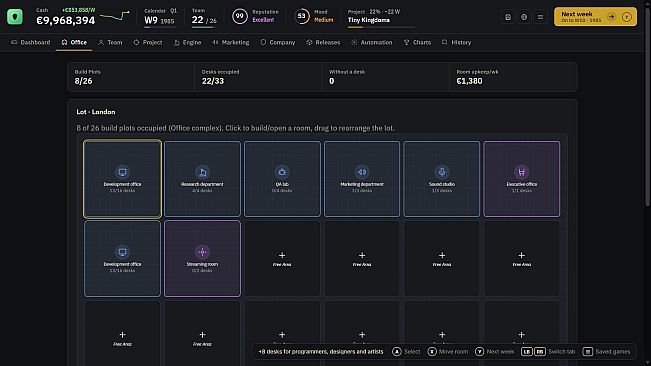Select the Office tab
The image size is (651, 366).
[74, 42]
